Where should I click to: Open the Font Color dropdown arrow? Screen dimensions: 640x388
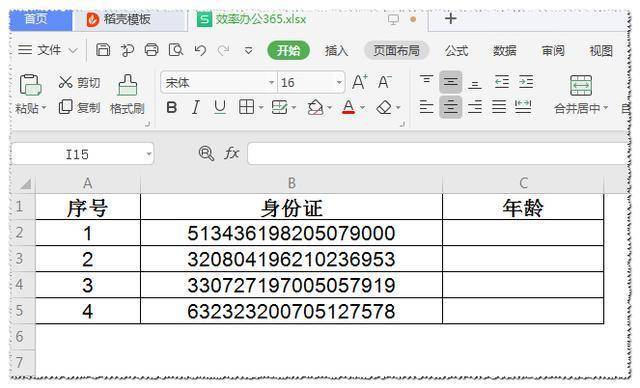pos(362,108)
